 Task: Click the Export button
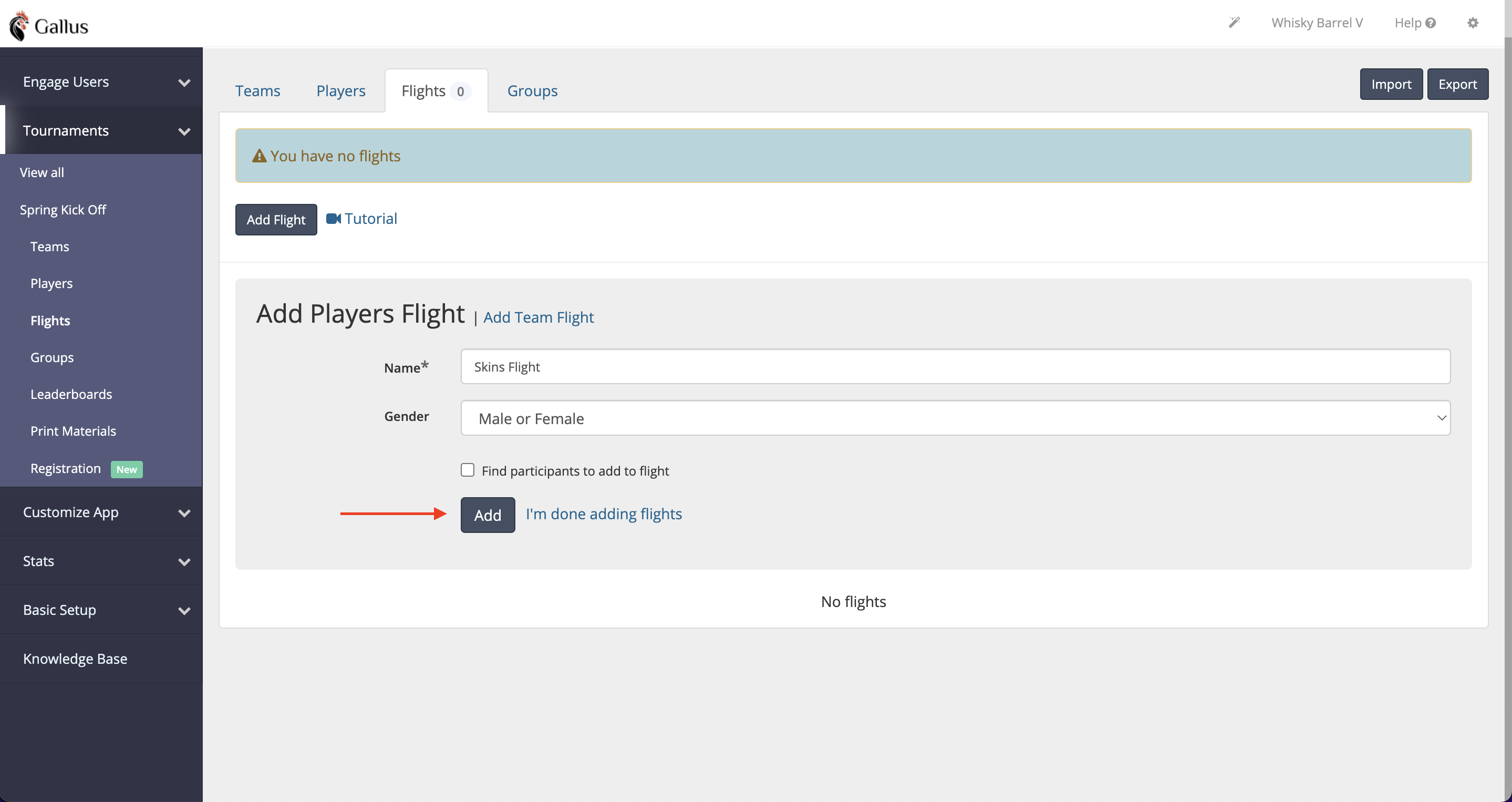[x=1457, y=84]
